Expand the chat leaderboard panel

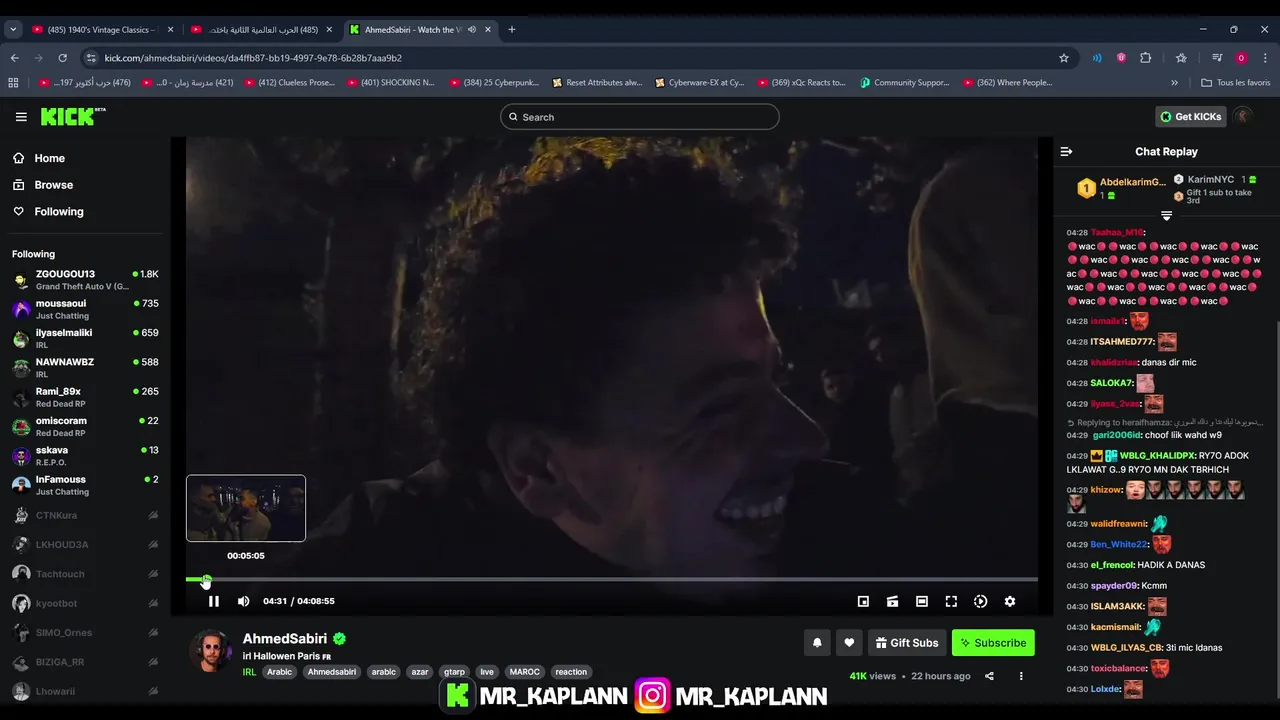click(x=1166, y=216)
